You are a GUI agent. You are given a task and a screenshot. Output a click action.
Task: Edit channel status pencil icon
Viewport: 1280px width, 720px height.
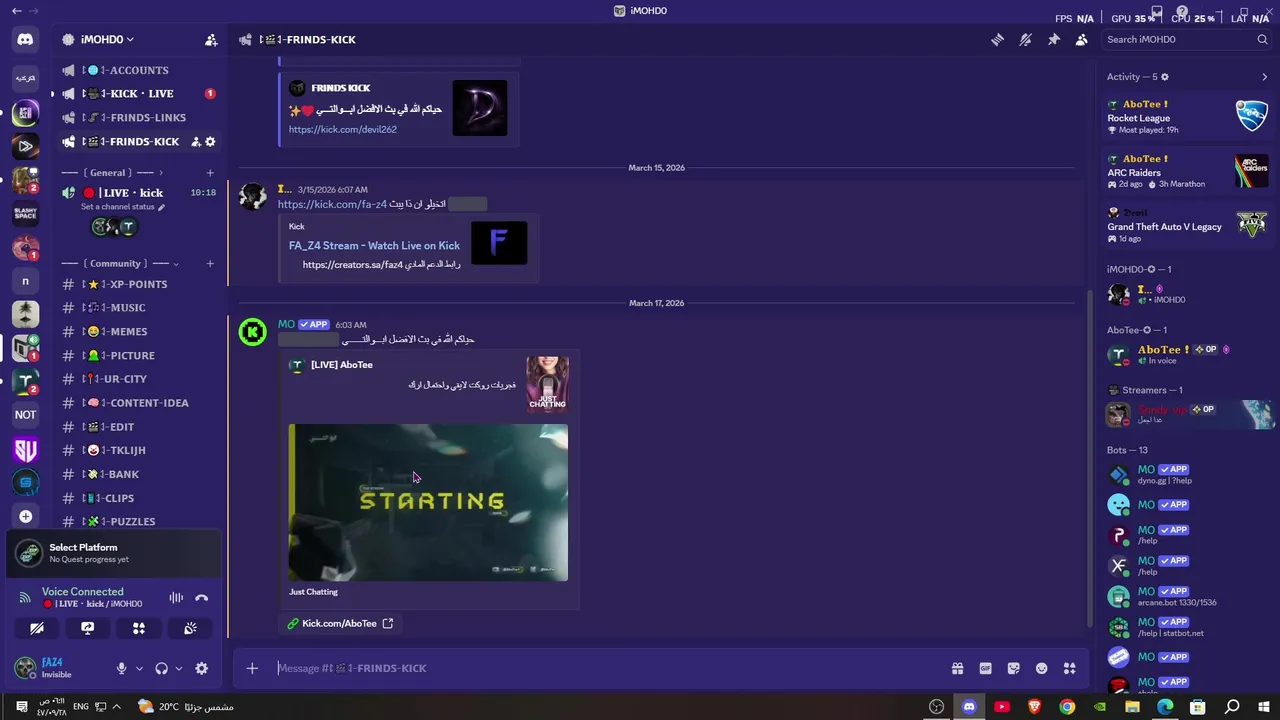161,207
